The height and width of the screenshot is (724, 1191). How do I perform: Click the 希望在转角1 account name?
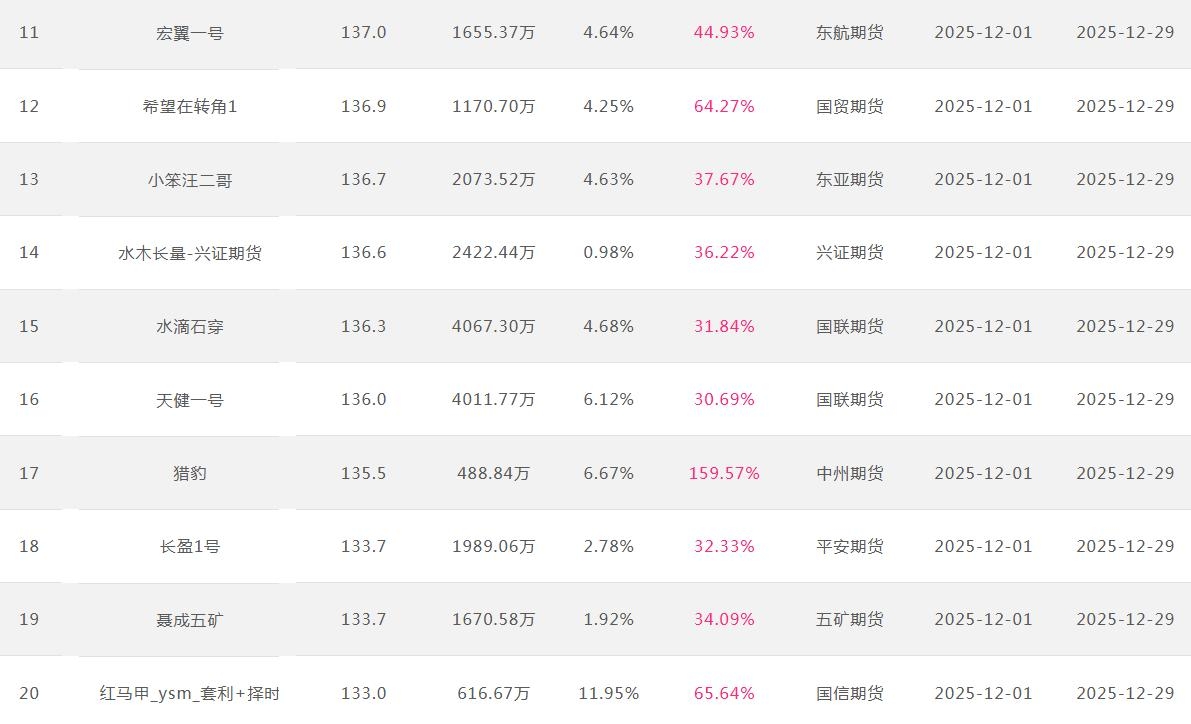(190, 106)
